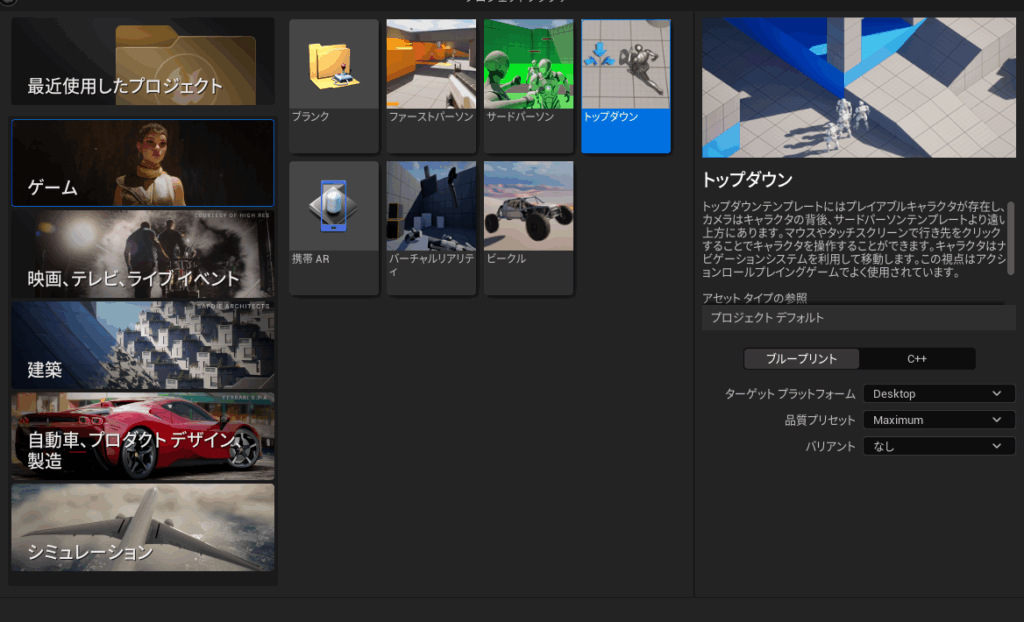Click the トップダウン preview image

click(x=858, y=88)
